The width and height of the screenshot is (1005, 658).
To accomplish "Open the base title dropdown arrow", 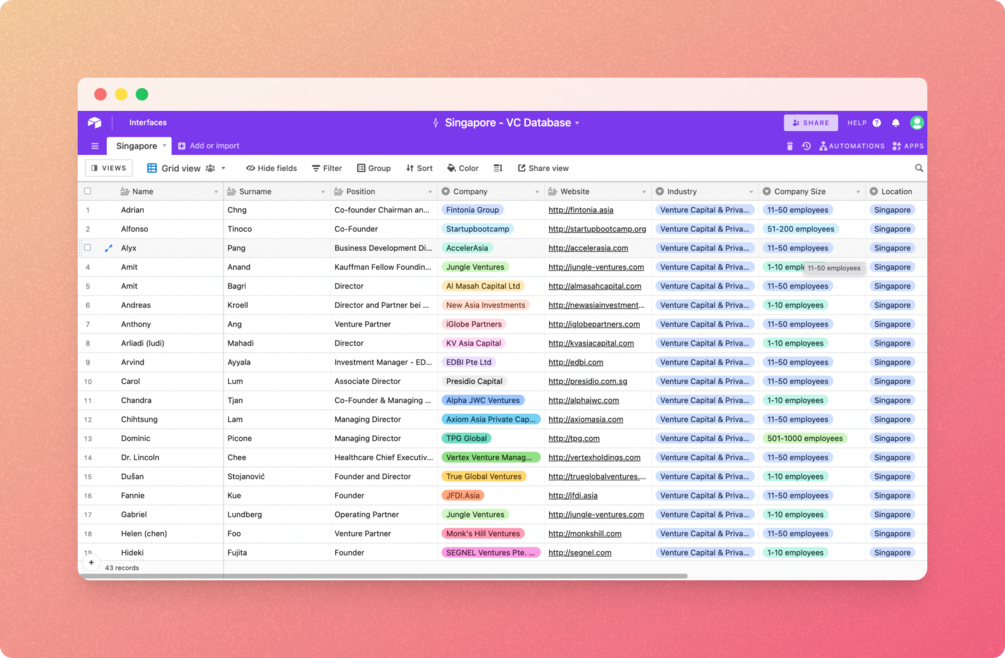I will click(x=577, y=123).
